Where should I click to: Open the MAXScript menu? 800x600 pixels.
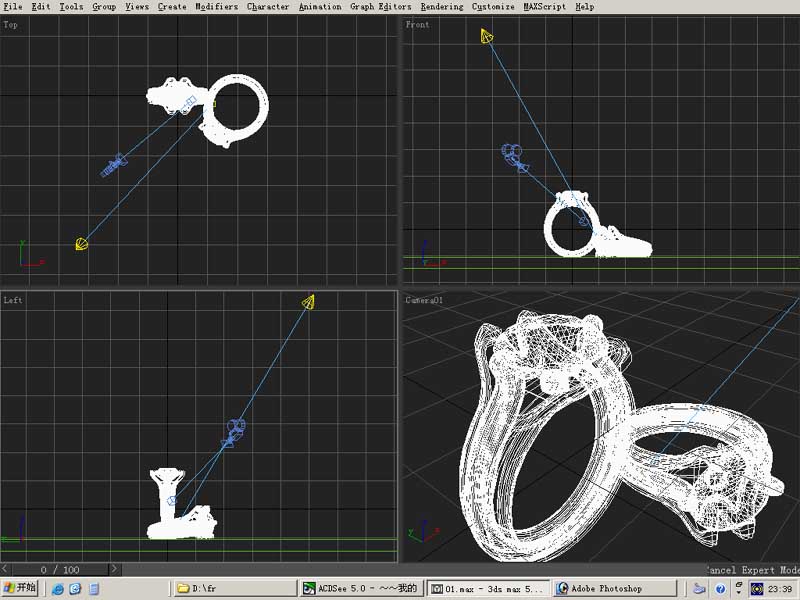point(544,7)
